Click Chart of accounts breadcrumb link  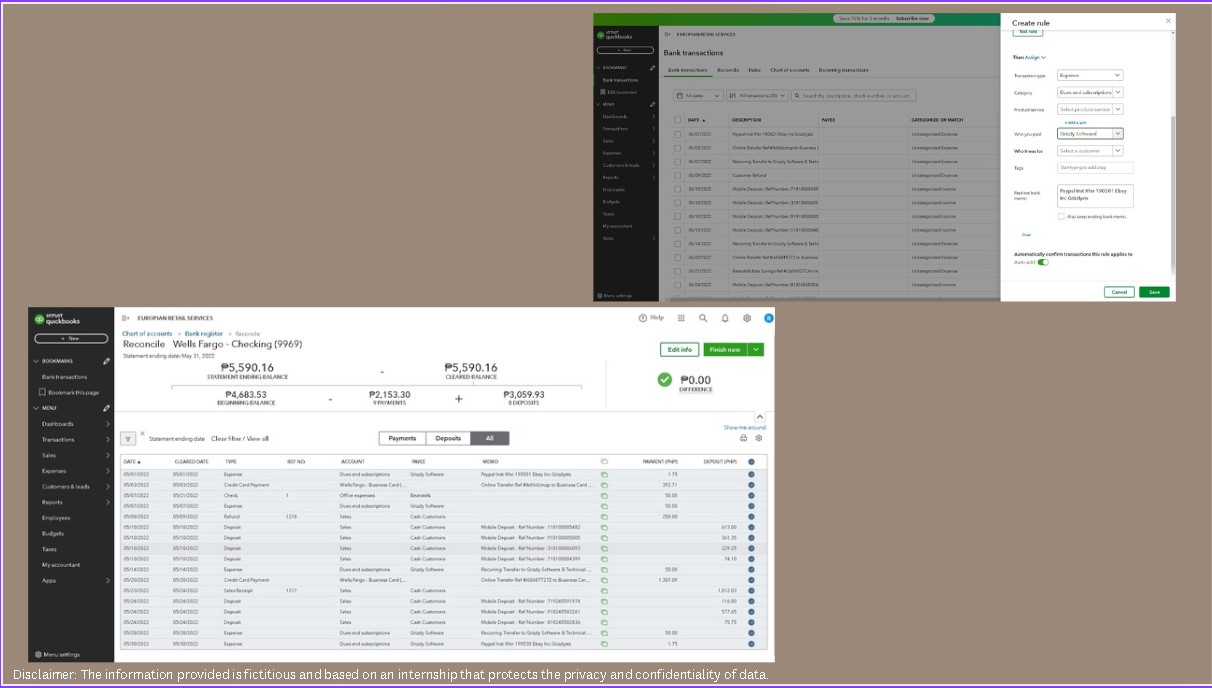coord(149,333)
